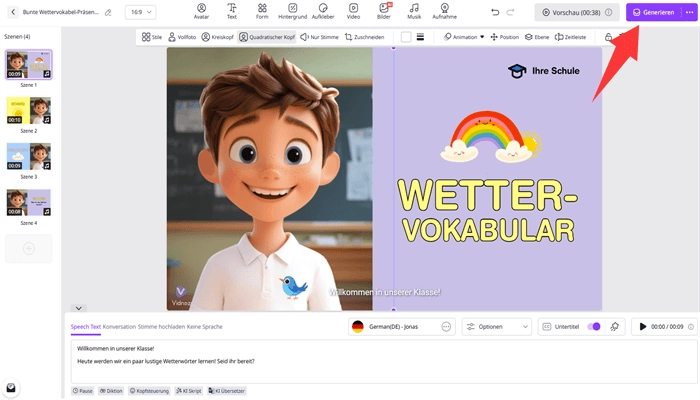Open voice options ellipsis icon
Image resolution: width=700 pixels, height=400 pixels.
pyautogui.click(x=446, y=327)
